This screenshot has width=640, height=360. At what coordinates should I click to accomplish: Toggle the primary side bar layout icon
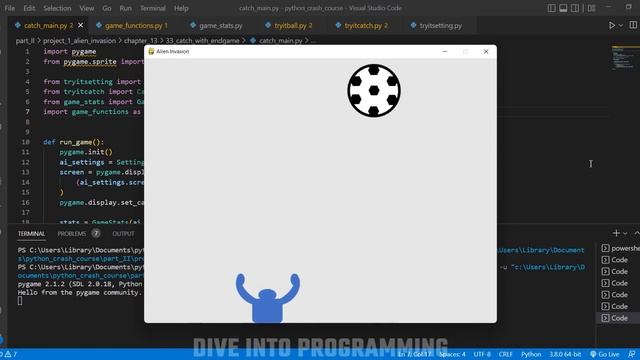tap(551, 8)
